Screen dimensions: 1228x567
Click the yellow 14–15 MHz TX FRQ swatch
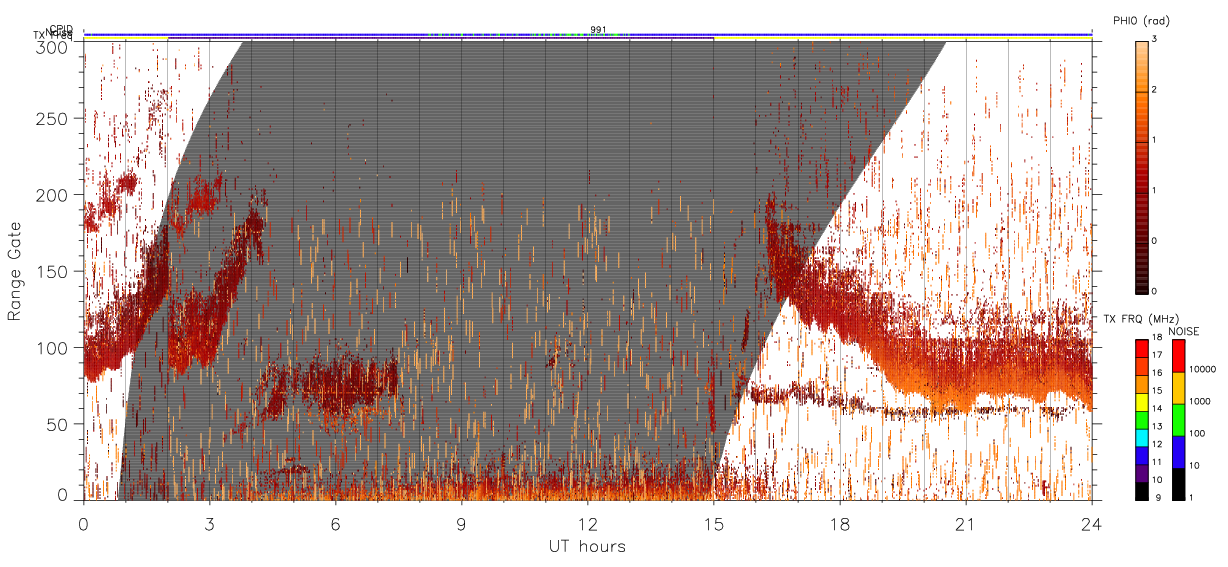point(1142,402)
